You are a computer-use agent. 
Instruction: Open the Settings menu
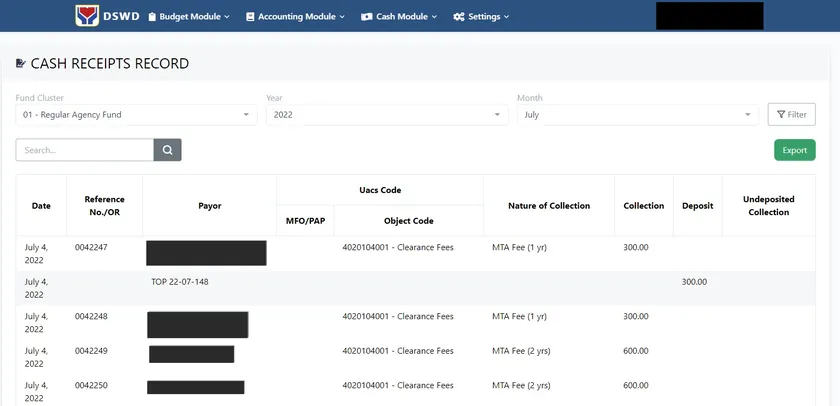(481, 17)
